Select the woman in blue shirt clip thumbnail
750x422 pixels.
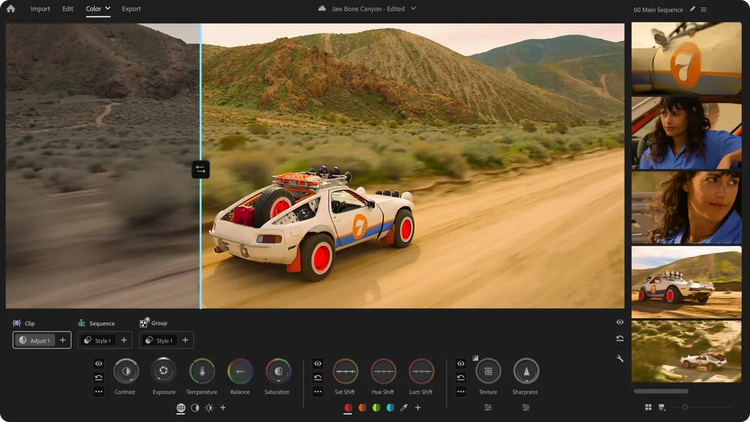[686, 133]
